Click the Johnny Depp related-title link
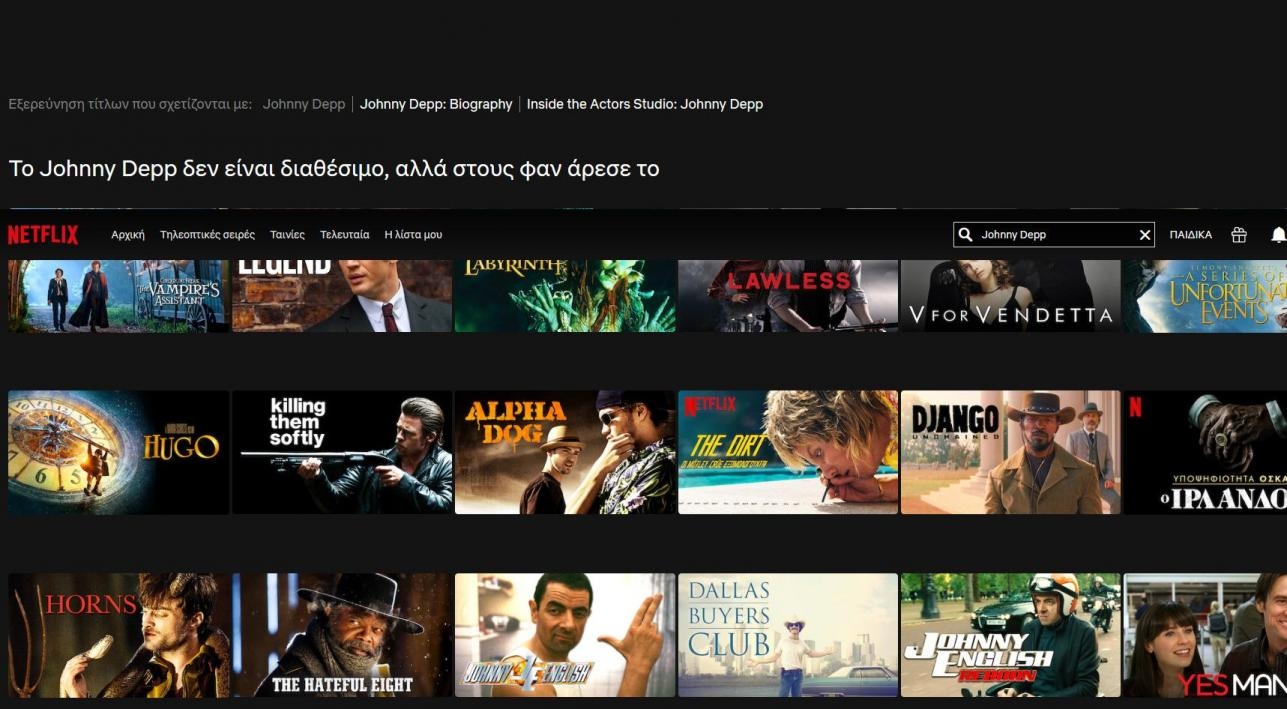The image size is (1287, 709). pyautogui.click(x=303, y=104)
